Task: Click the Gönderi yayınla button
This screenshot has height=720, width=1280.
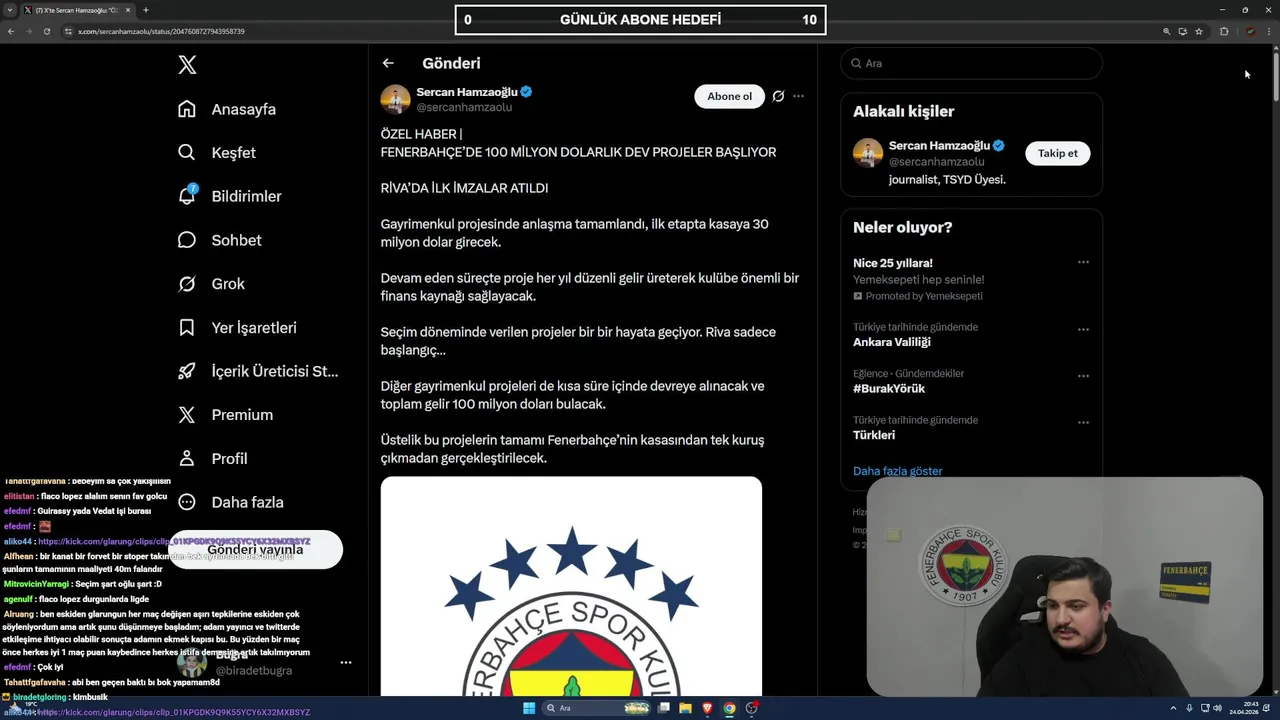Action: [255, 550]
